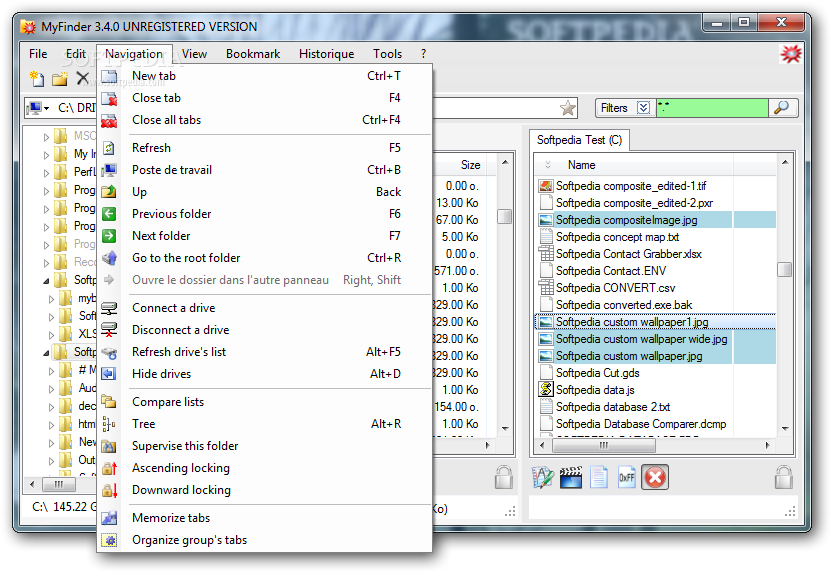832x573 pixels.
Task: Select file Softpedia Cut.gds
Action: click(x=597, y=373)
